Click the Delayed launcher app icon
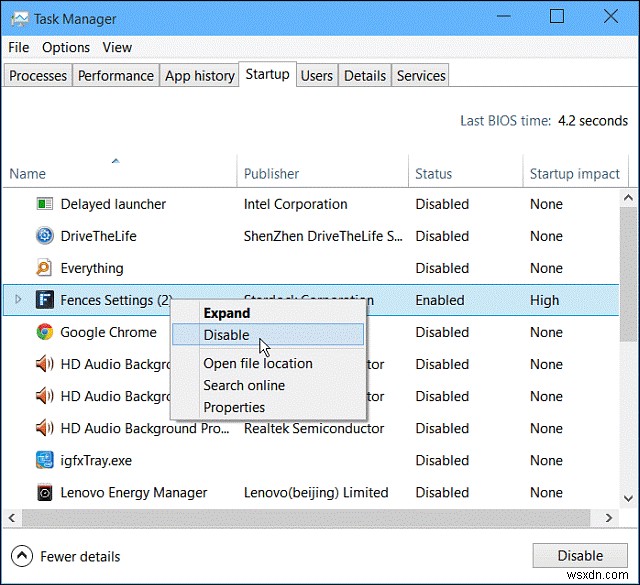The image size is (640, 585). pyautogui.click(x=44, y=204)
